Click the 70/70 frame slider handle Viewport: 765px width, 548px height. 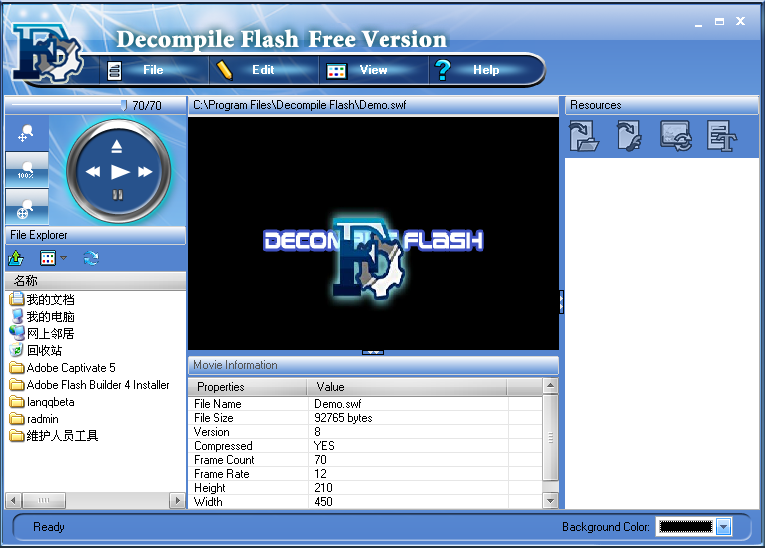[x=124, y=105]
